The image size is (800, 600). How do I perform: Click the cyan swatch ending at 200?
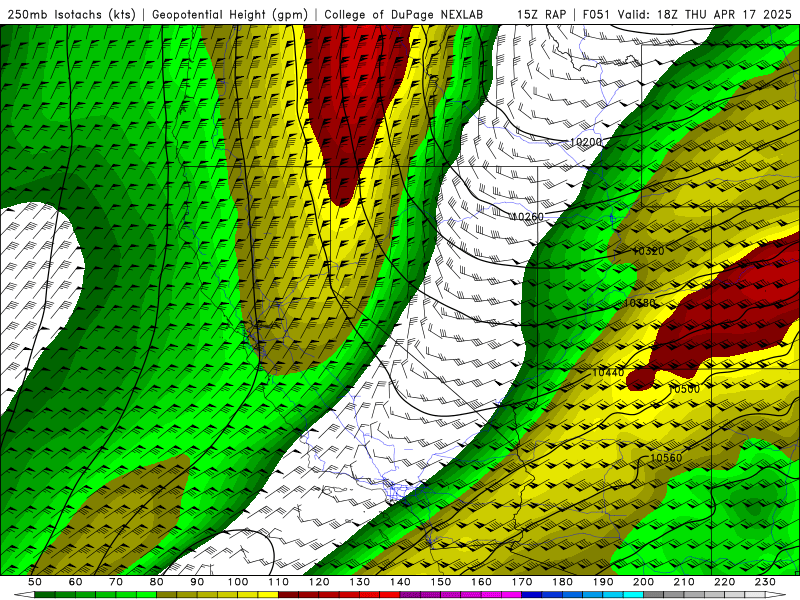click(x=633, y=595)
